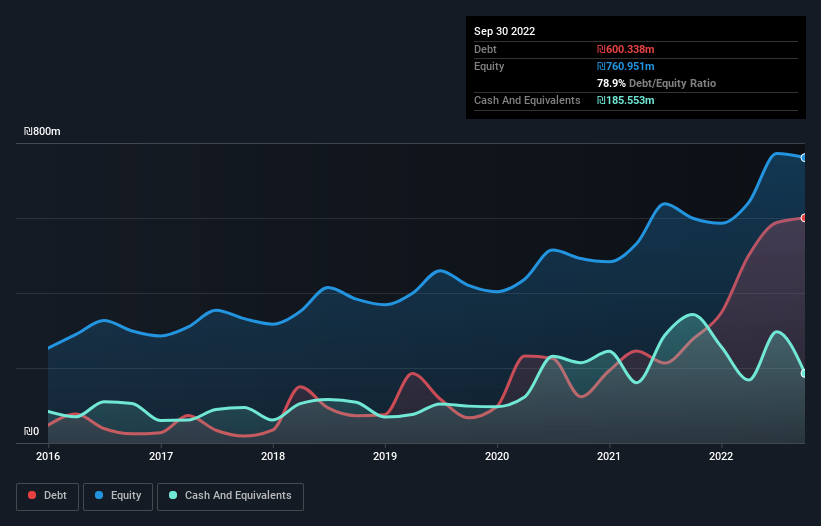Click the ₪0 y-axis label
The image size is (821, 526).
(x=31, y=431)
